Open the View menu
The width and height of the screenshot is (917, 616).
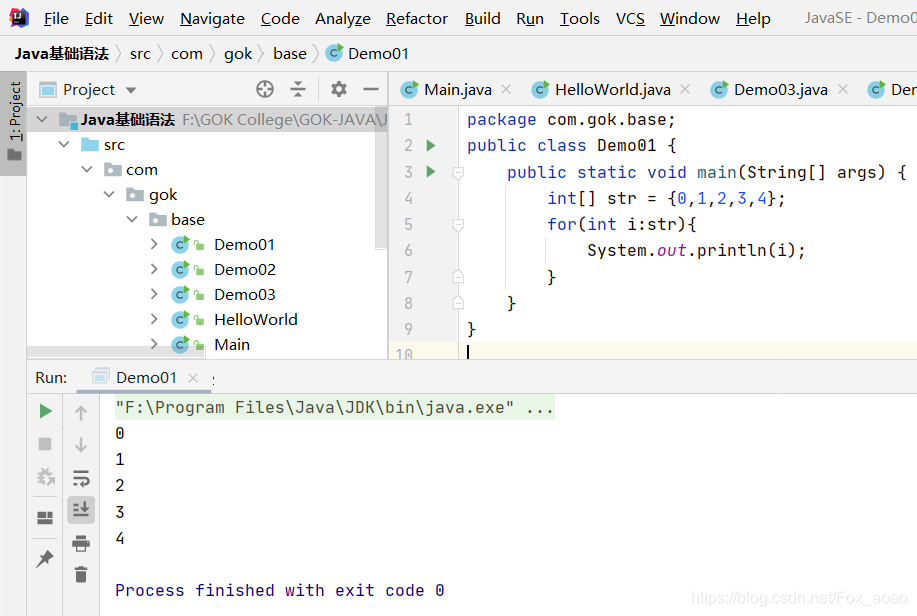tap(146, 19)
